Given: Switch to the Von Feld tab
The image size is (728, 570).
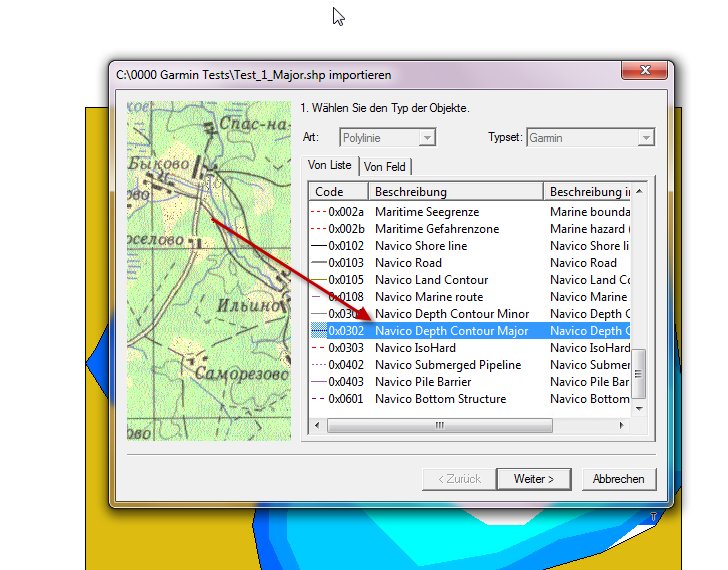Looking at the screenshot, I should pos(385,167).
